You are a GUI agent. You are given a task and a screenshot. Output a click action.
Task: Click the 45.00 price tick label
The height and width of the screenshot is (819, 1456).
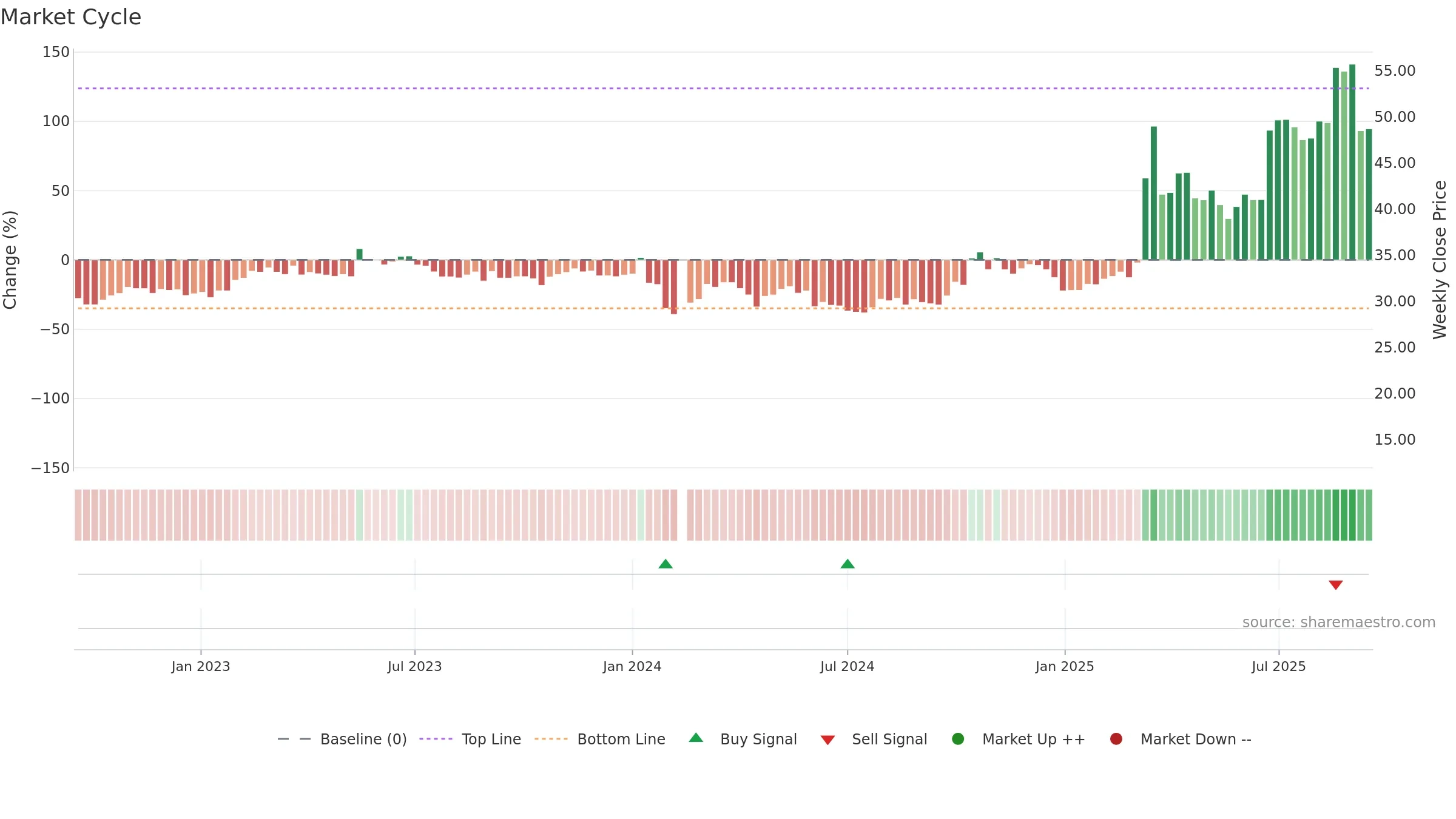click(x=1395, y=163)
